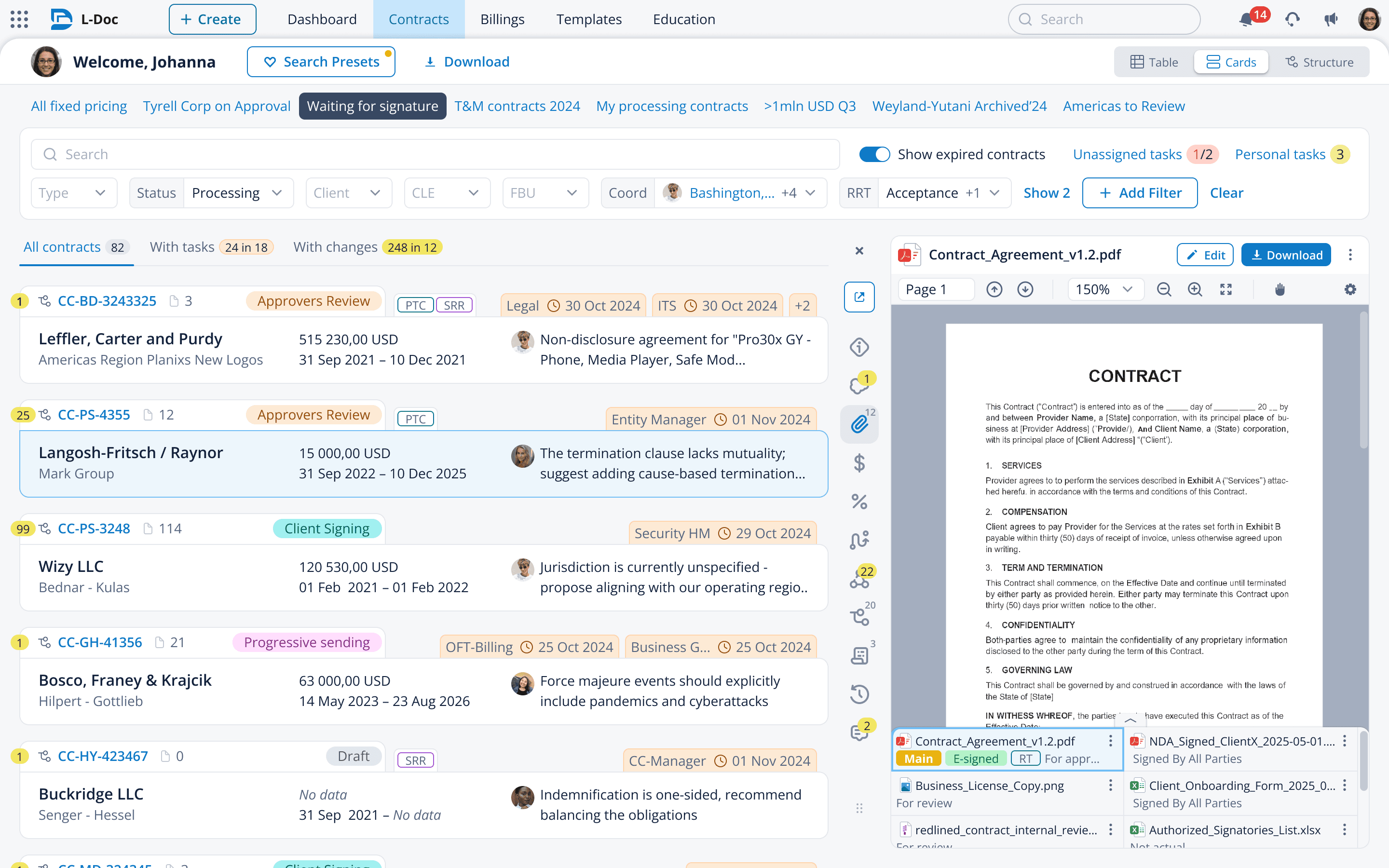Switch to Table view
Image resolution: width=1389 pixels, height=868 pixels.
[1154, 62]
